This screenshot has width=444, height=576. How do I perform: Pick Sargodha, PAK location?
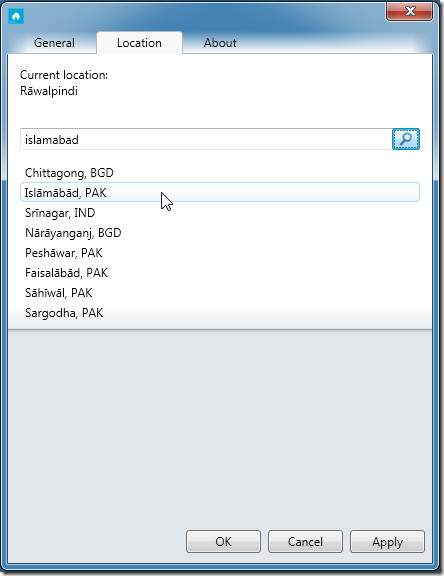click(220, 313)
